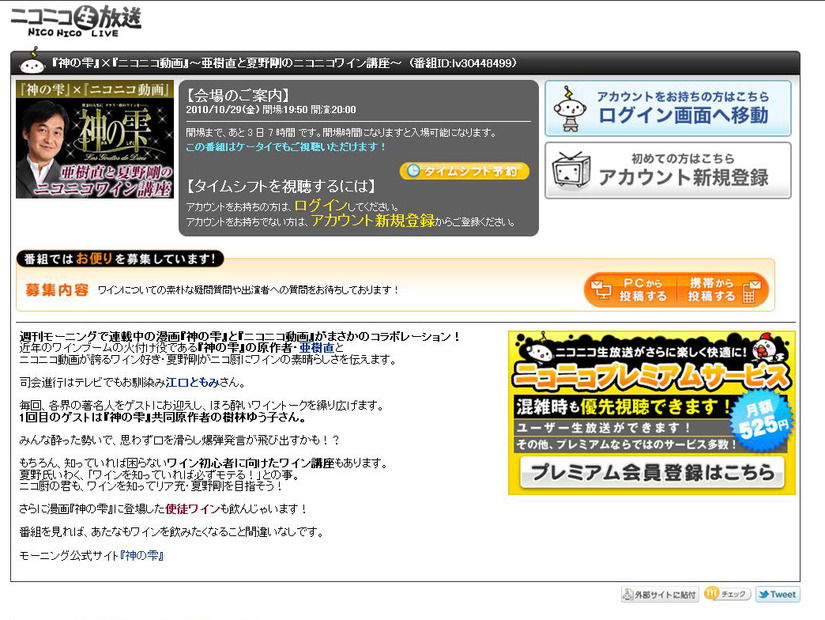Click 携帯から投稿する button
The height and width of the screenshot is (620, 825).
723,289
